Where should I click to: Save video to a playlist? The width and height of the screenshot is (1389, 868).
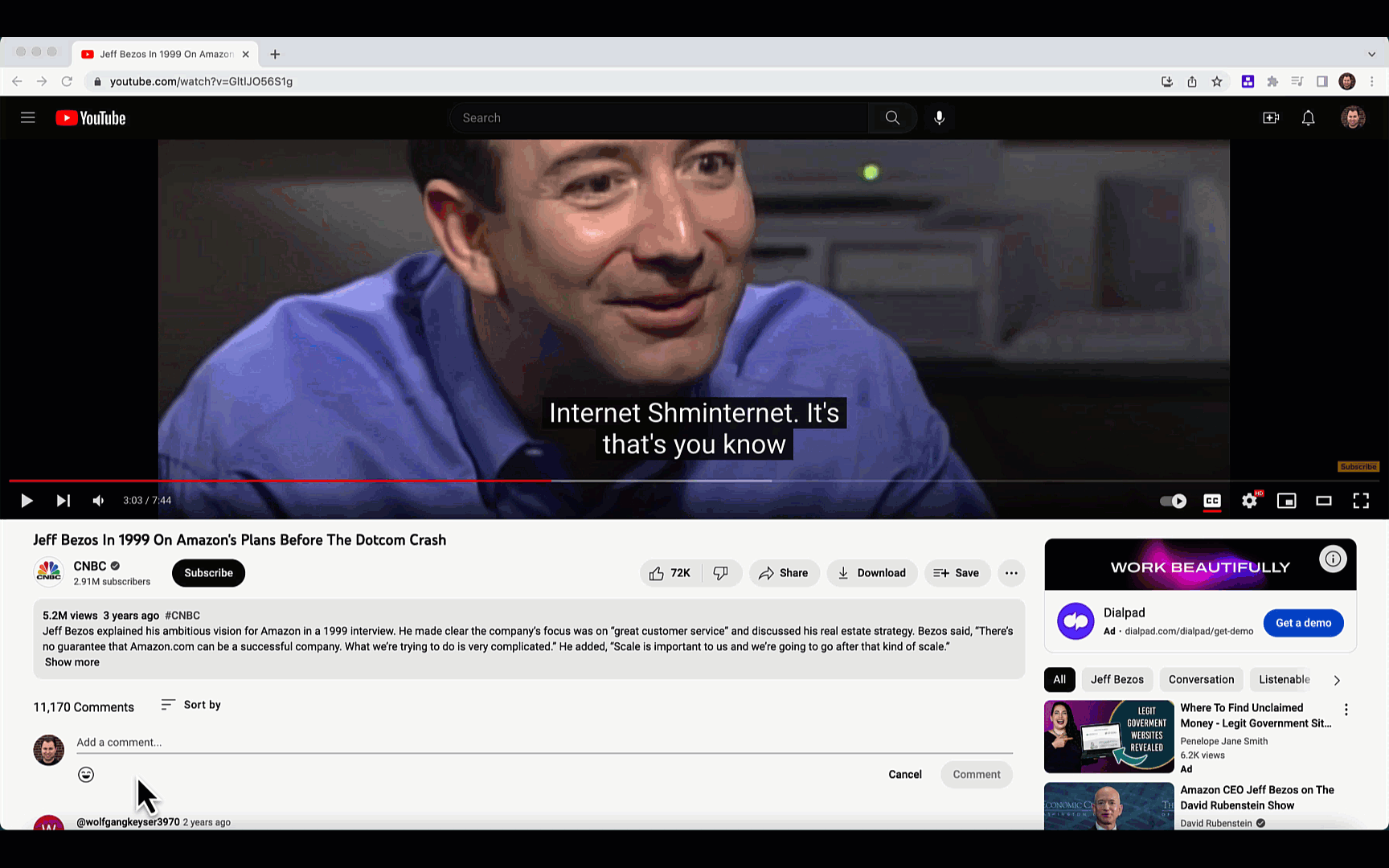click(957, 573)
